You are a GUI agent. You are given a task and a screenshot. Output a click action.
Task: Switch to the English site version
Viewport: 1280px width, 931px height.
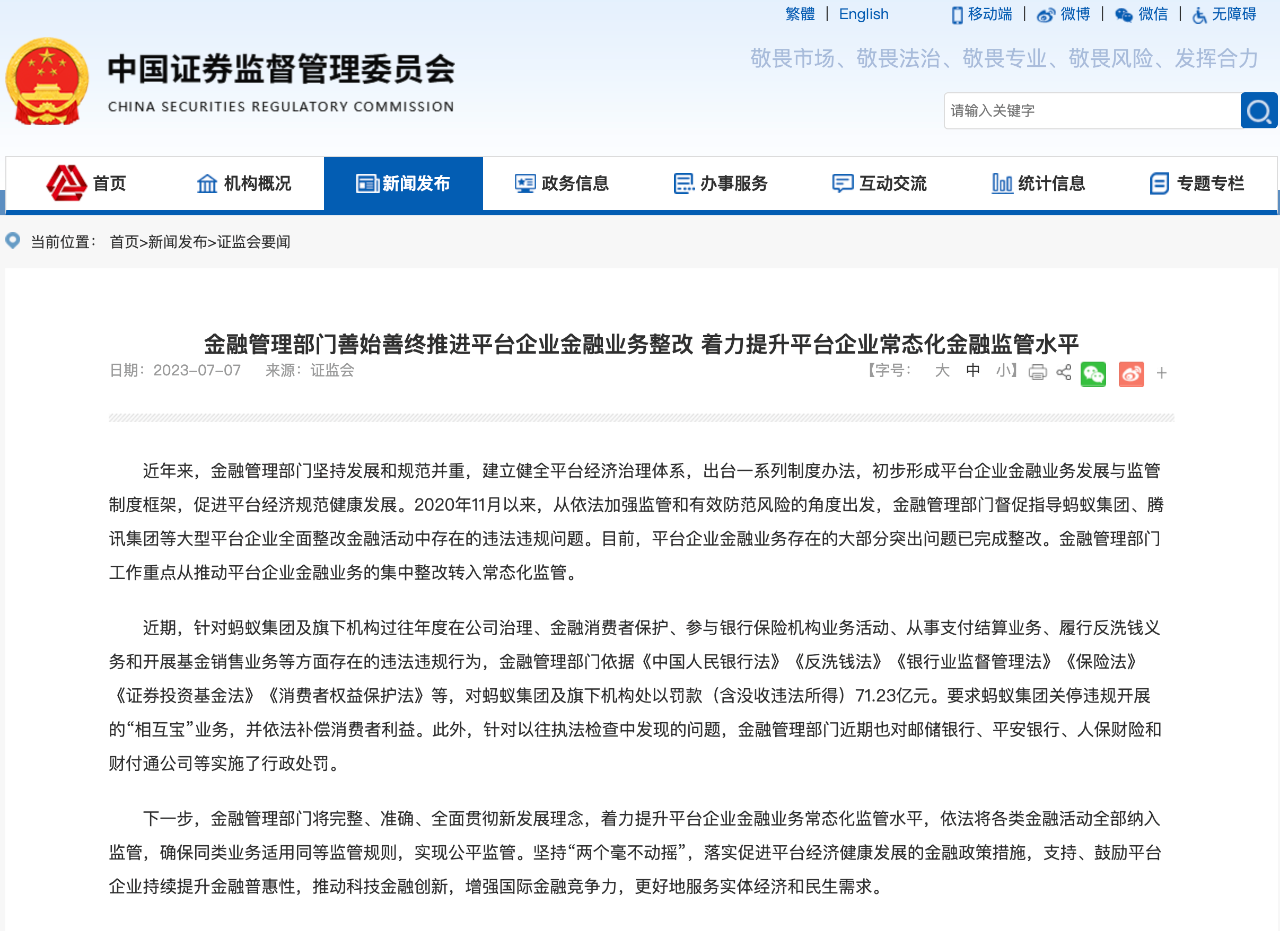tap(863, 14)
